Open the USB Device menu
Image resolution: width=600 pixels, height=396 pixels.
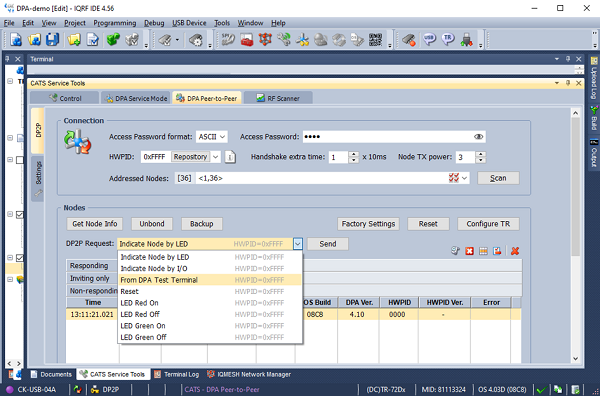click(189, 23)
